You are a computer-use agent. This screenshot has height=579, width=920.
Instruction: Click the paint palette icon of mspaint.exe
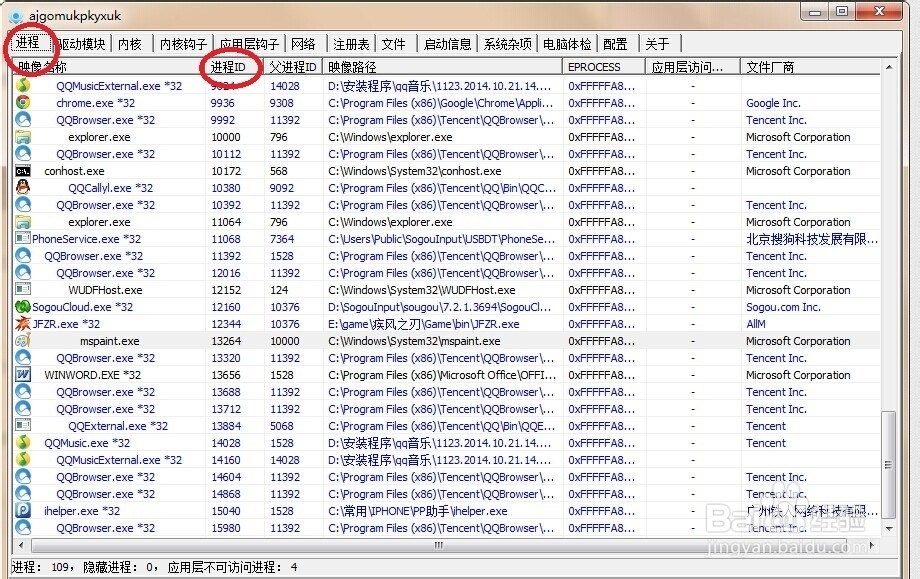[x=23, y=341]
